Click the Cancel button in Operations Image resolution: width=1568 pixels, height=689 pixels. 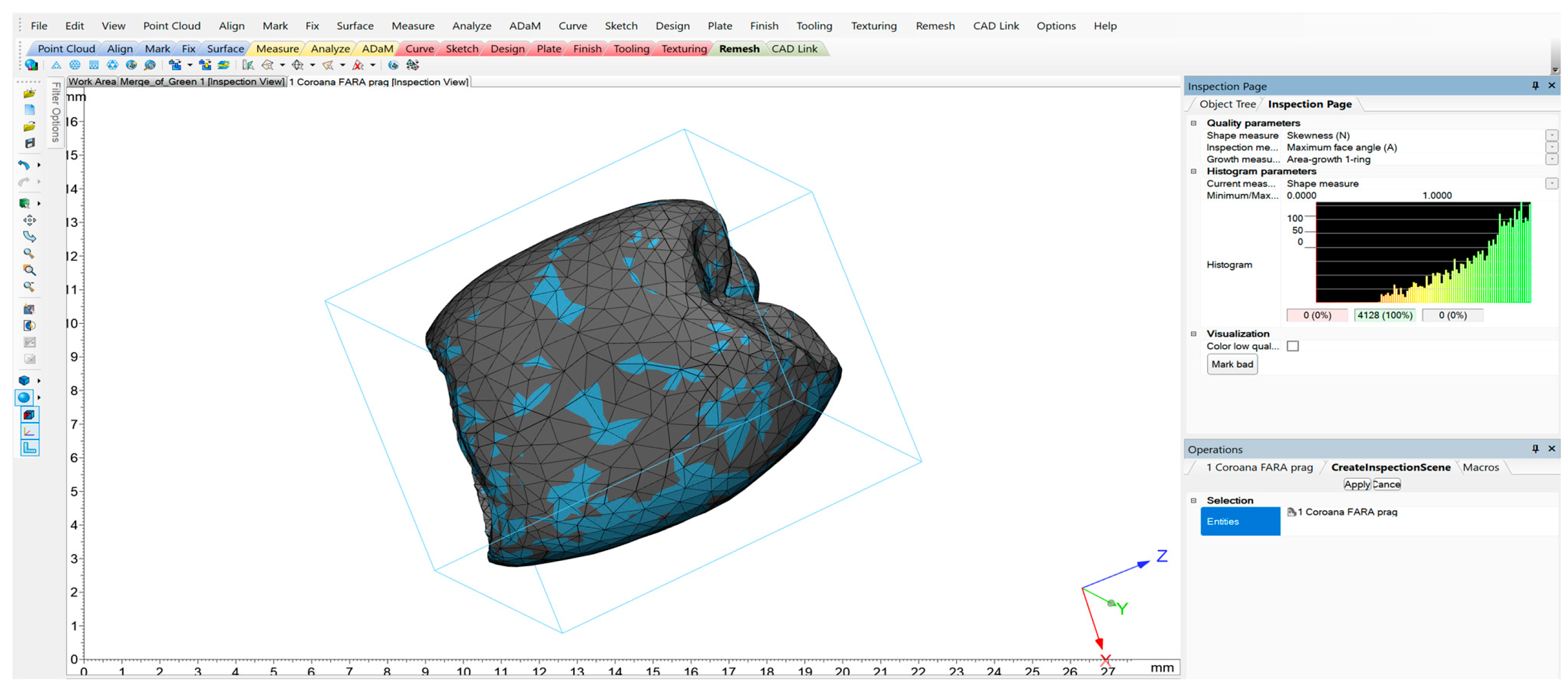[x=1386, y=485]
